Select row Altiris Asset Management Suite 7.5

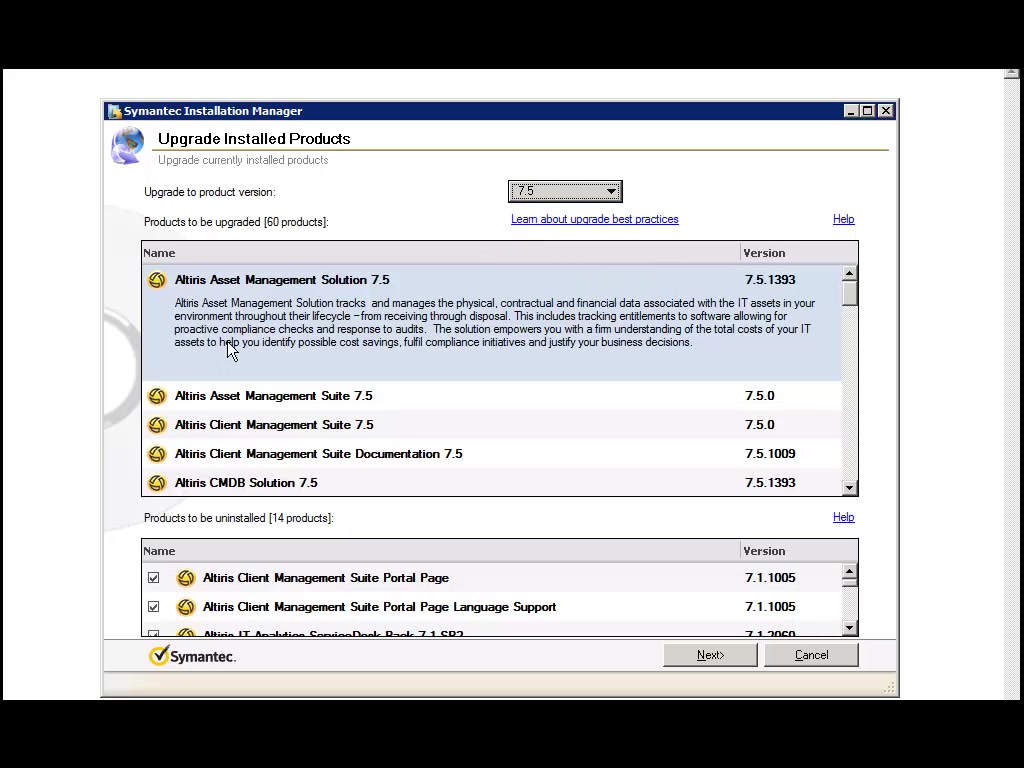[492, 396]
